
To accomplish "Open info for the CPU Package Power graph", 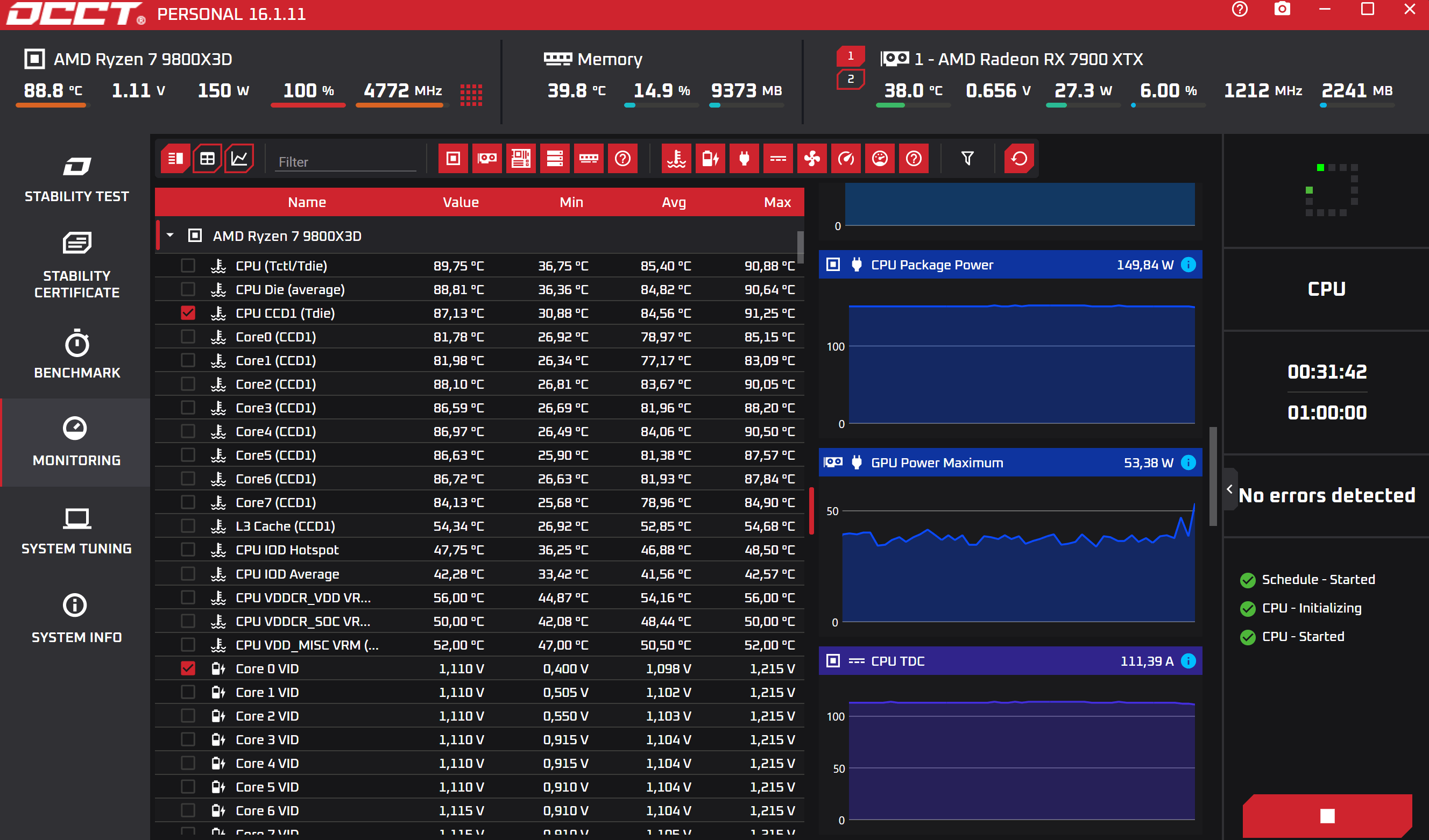I will (x=1188, y=265).
